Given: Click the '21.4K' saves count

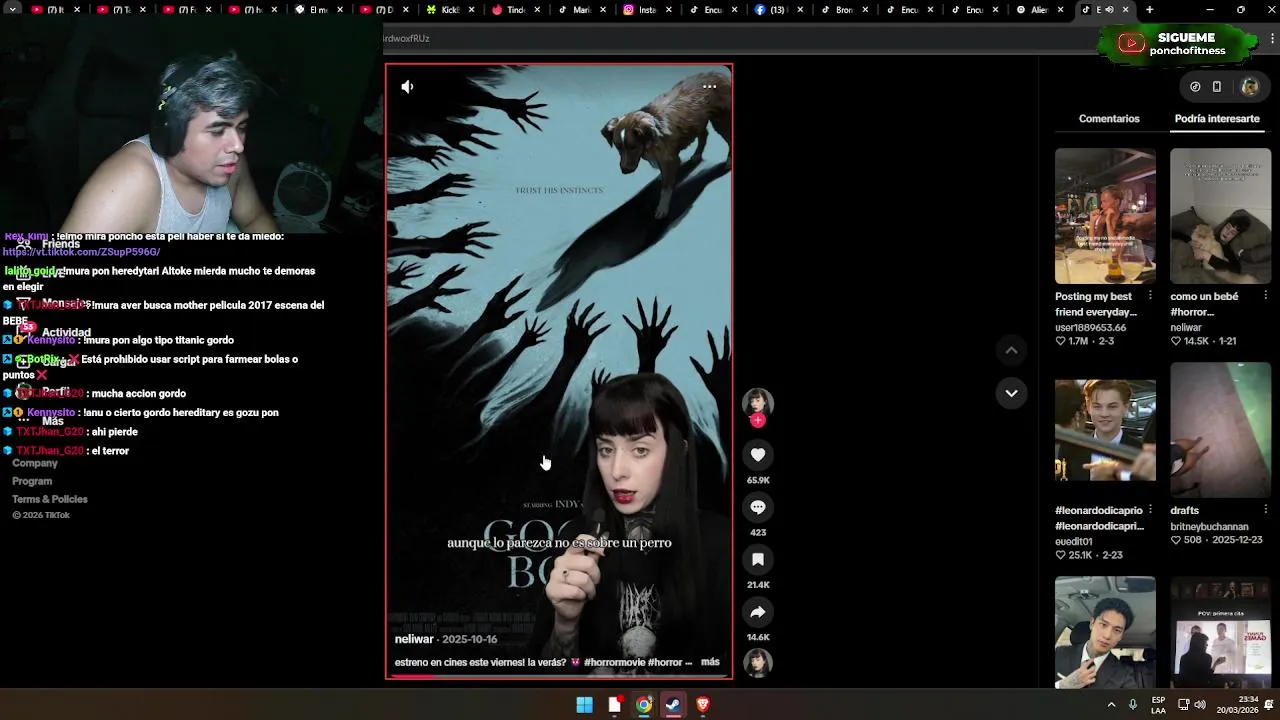Looking at the screenshot, I should tap(758, 585).
